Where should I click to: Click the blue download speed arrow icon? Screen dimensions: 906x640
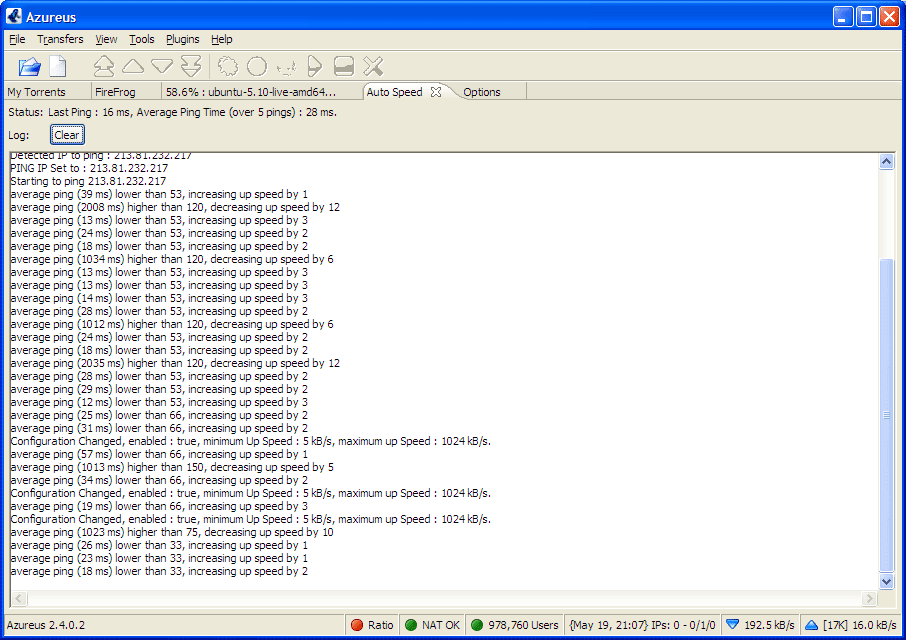(x=733, y=624)
